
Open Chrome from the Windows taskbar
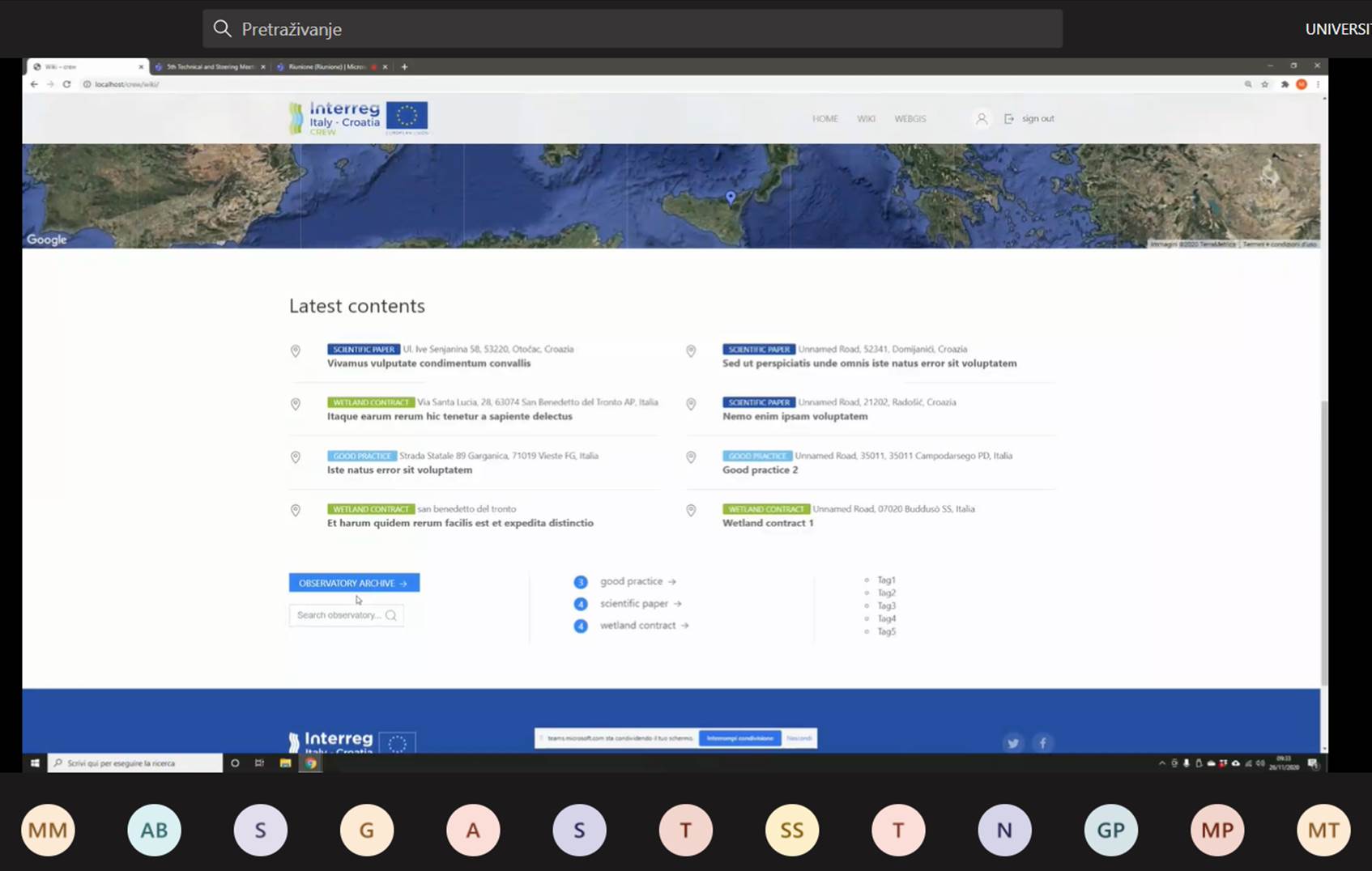(310, 763)
